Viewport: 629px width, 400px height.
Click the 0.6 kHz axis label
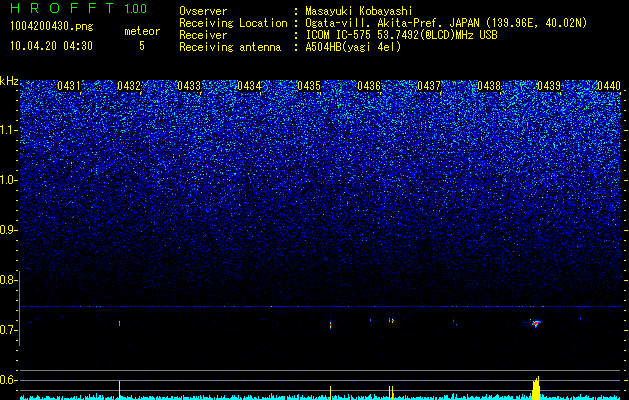[8, 380]
